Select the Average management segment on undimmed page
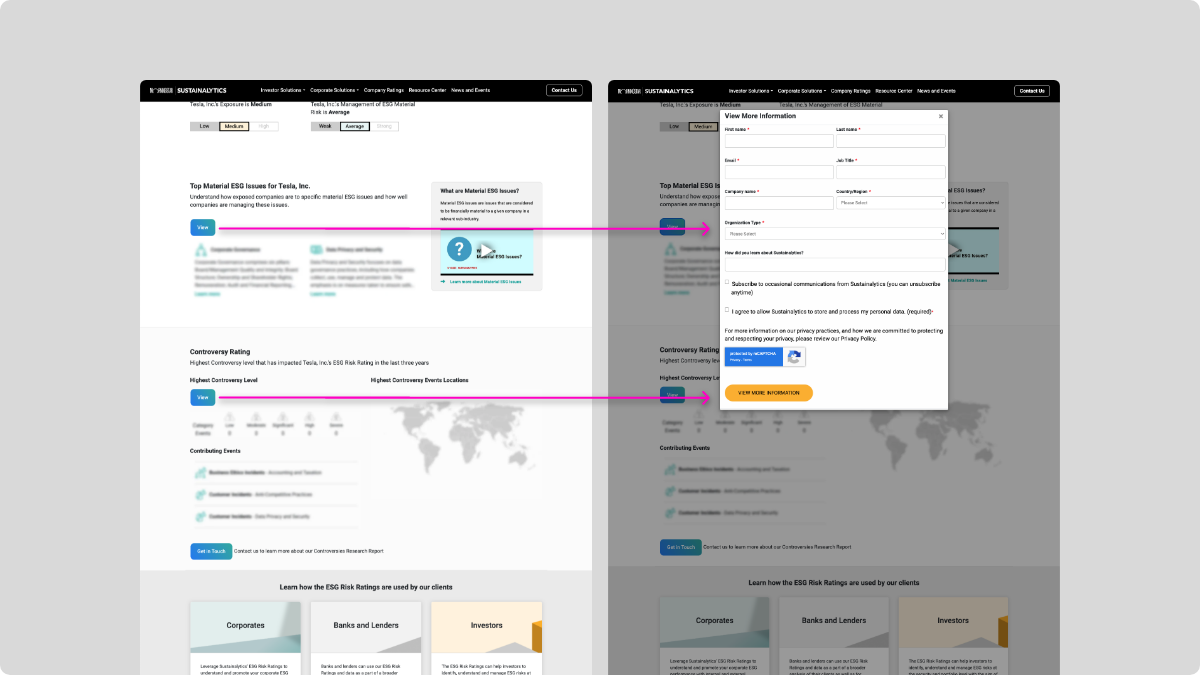Screen dimensions: 1200x675 pyautogui.click(x=355, y=126)
